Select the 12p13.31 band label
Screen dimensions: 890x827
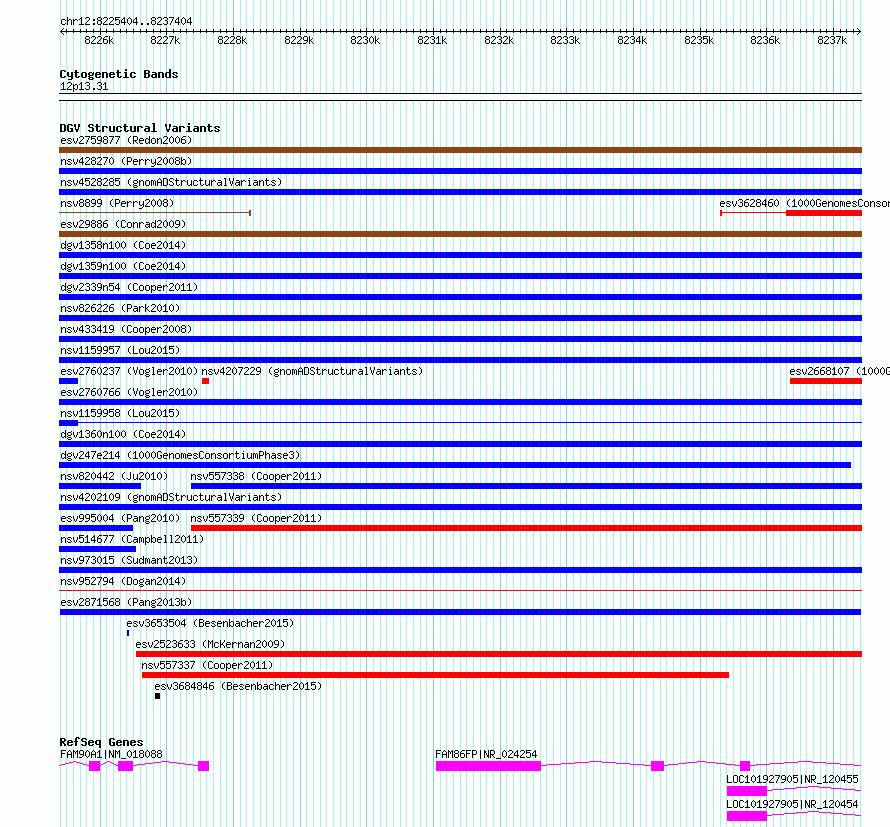(84, 87)
